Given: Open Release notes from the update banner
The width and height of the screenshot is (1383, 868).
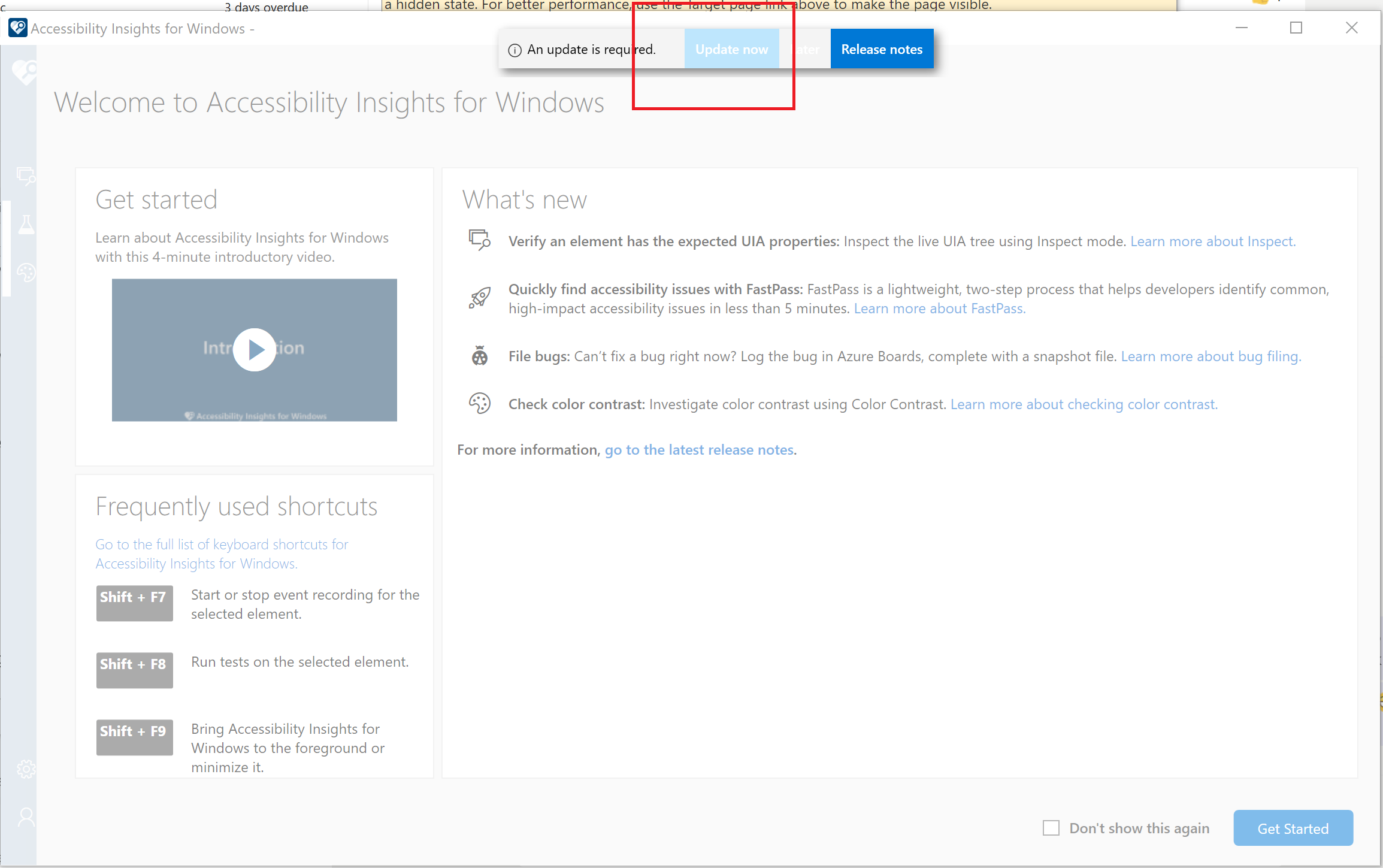Looking at the screenshot, I should tap(882, 49).
